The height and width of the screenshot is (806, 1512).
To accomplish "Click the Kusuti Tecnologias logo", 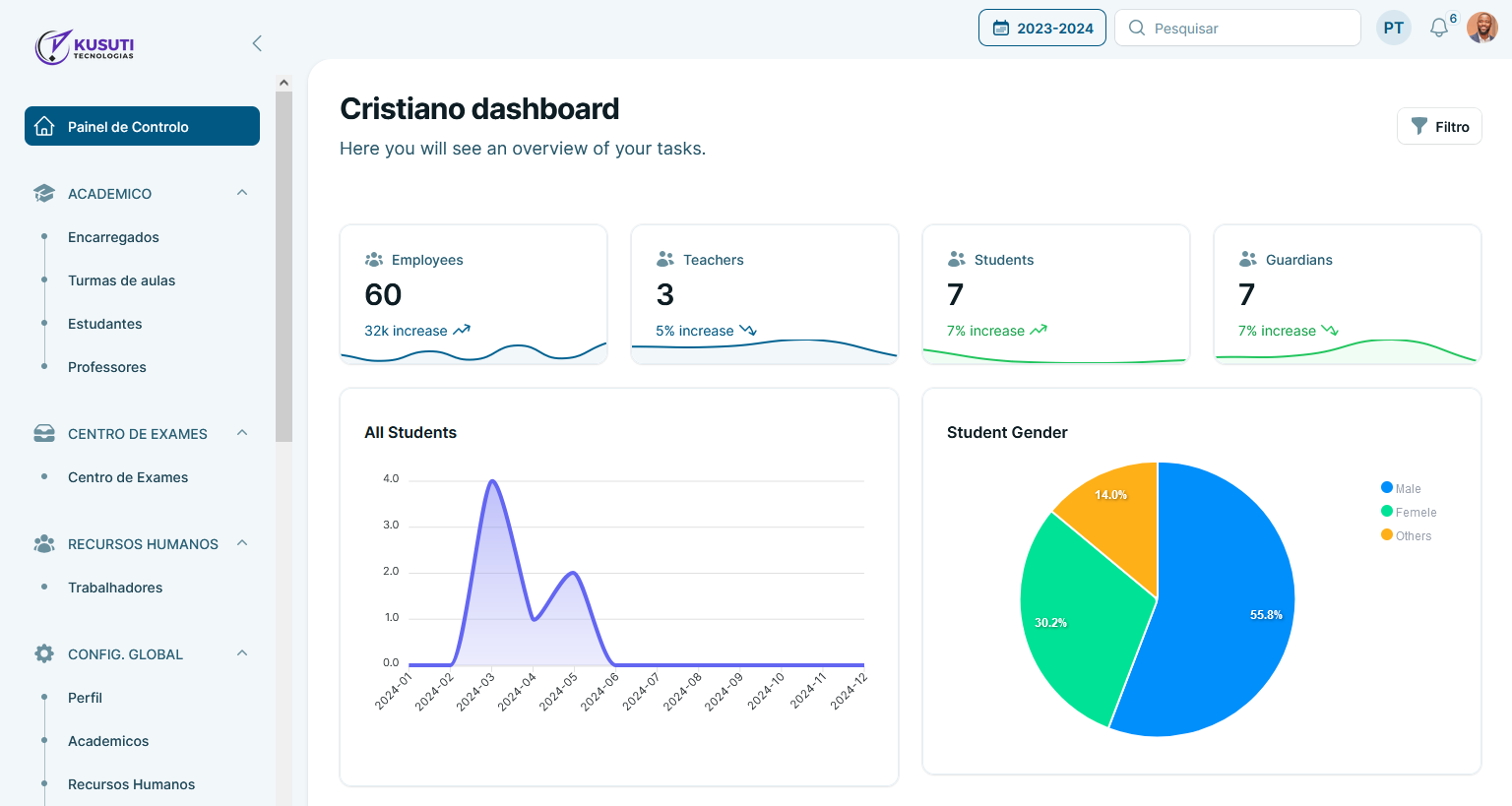I will click(x=85, y=45).
